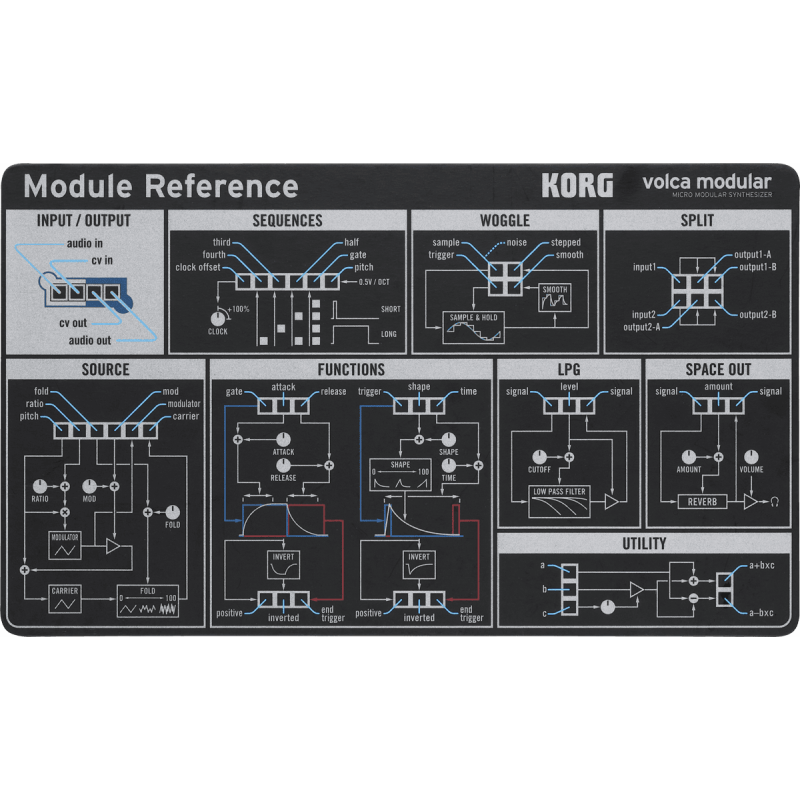Click the volca modular logo

[707, 185]
